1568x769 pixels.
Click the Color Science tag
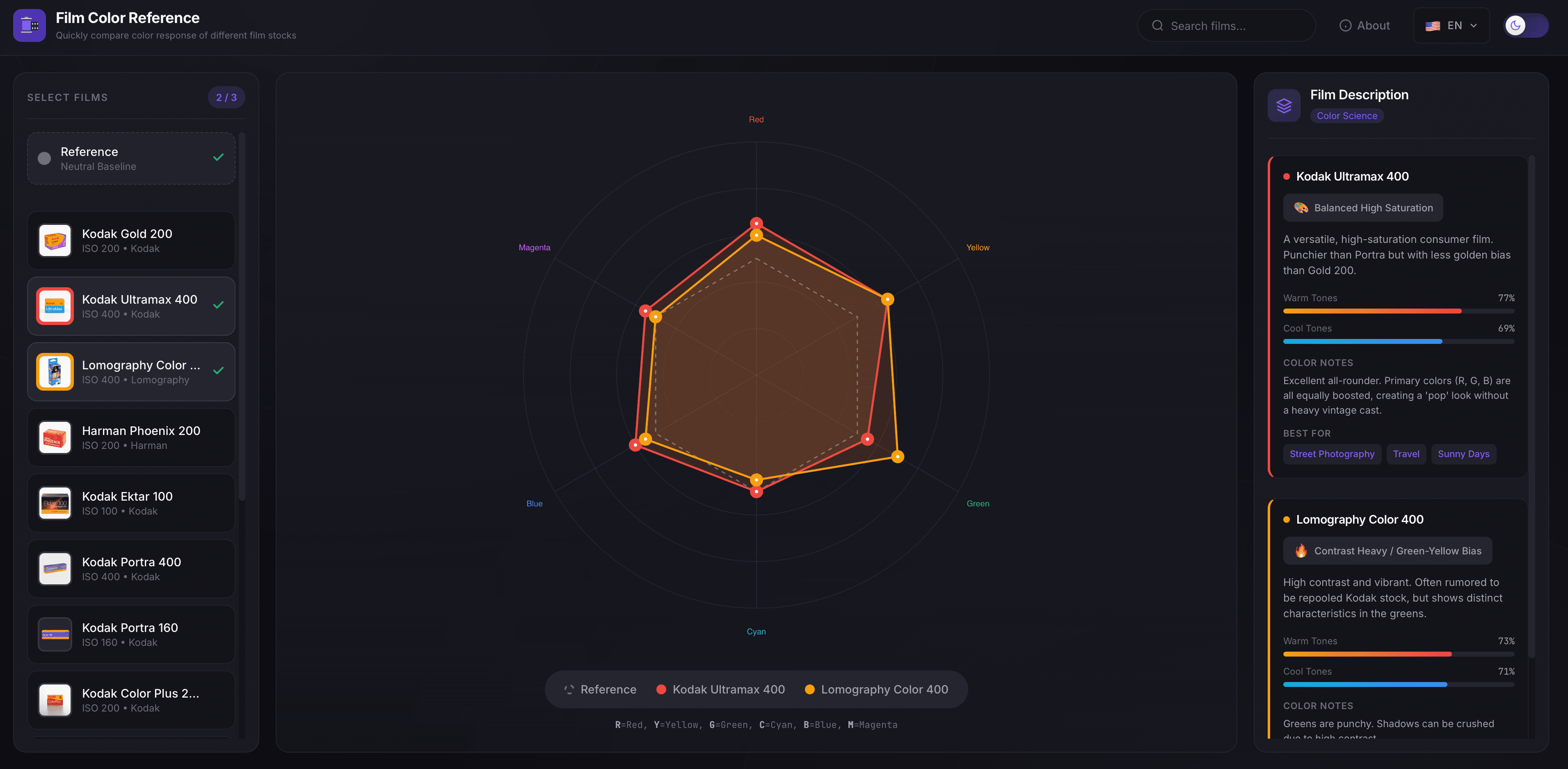coord(1346,116)
